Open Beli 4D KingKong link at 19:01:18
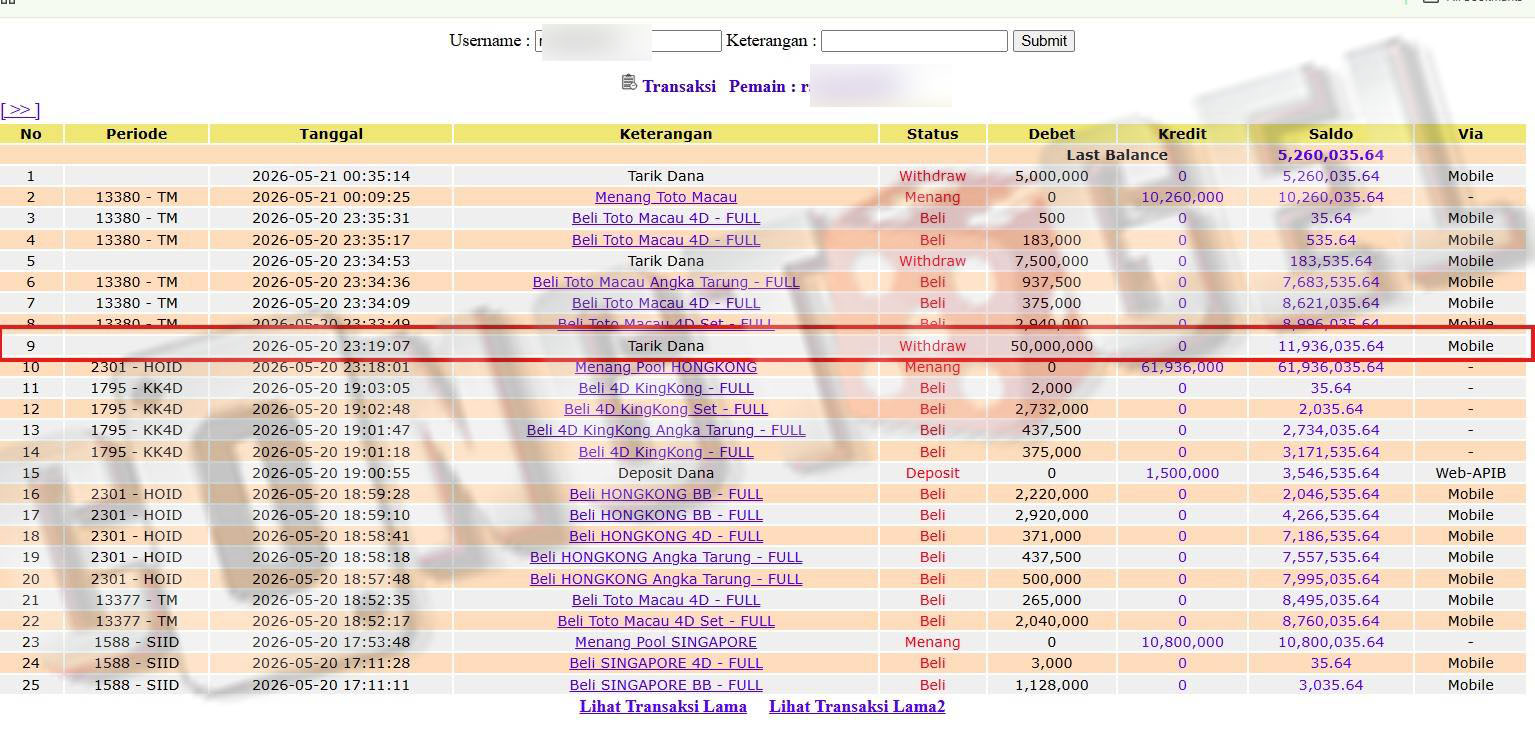The width and height of the screenshot is (1535, 740). pyautogui.click(x=666, y=452)
